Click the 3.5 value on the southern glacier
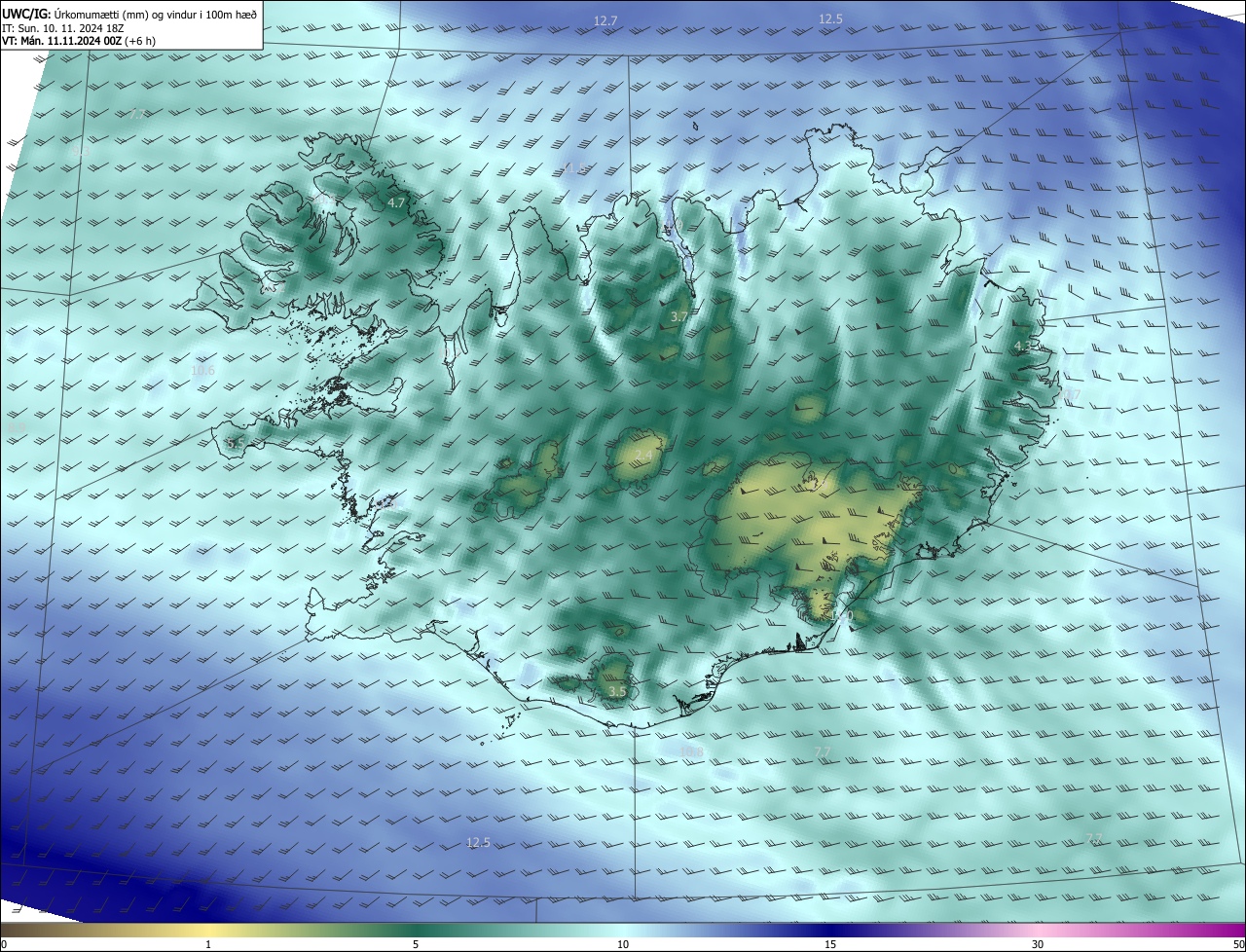 pyautogui.click(x=617, y=692)
